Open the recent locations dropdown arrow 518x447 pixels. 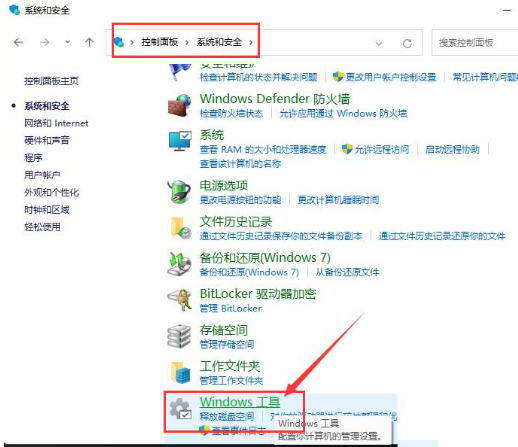point(68,42)
